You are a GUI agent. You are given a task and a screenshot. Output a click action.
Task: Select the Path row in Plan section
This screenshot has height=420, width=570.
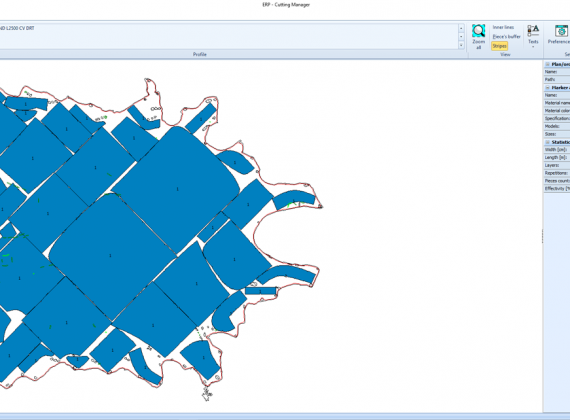(557, 80)
